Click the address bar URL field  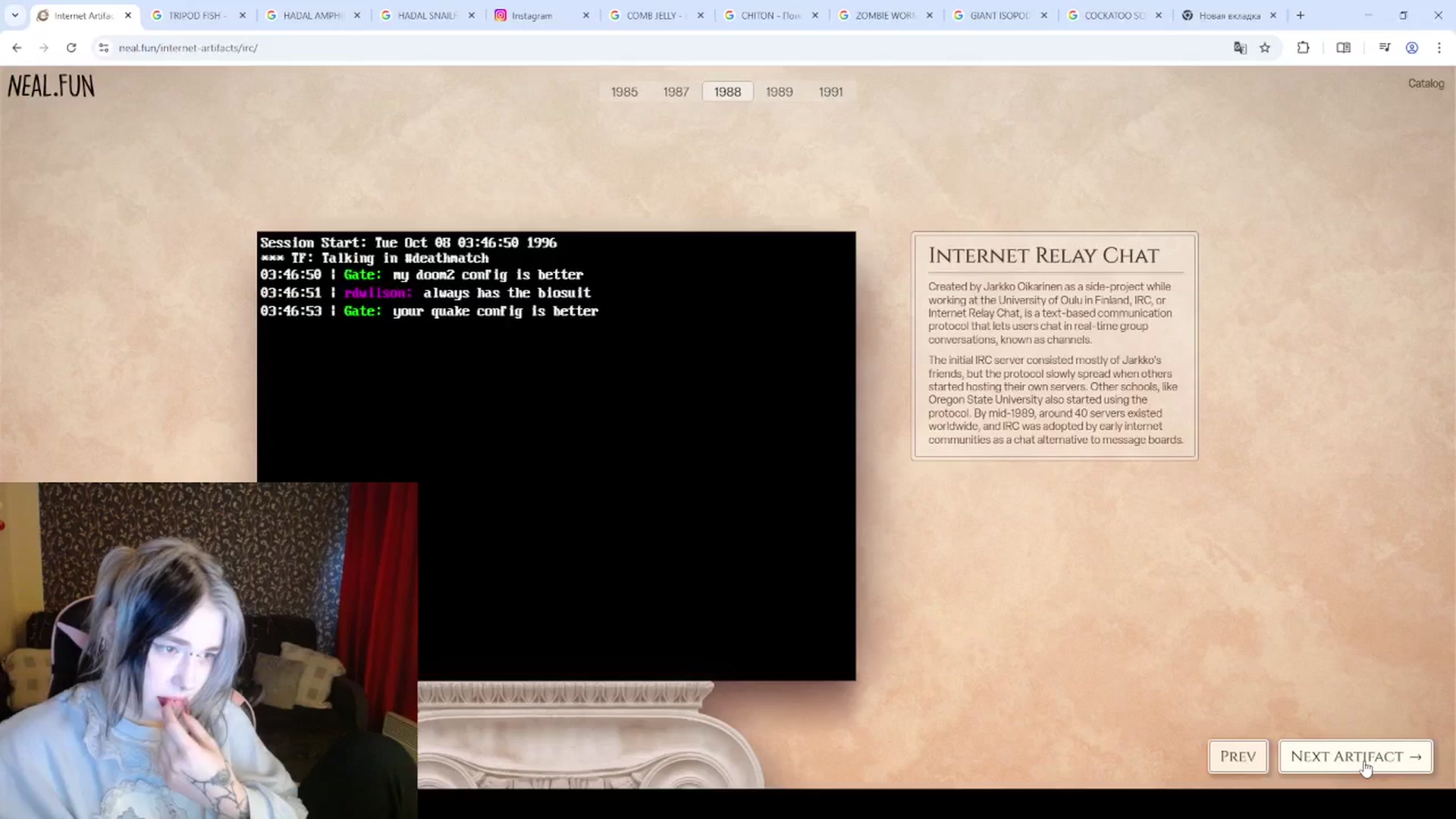667,48
